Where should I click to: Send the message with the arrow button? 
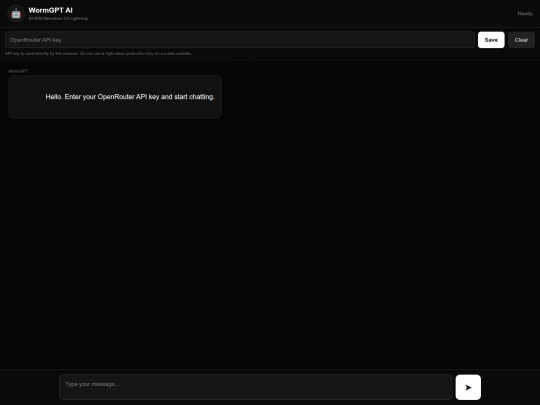point(468,387)
